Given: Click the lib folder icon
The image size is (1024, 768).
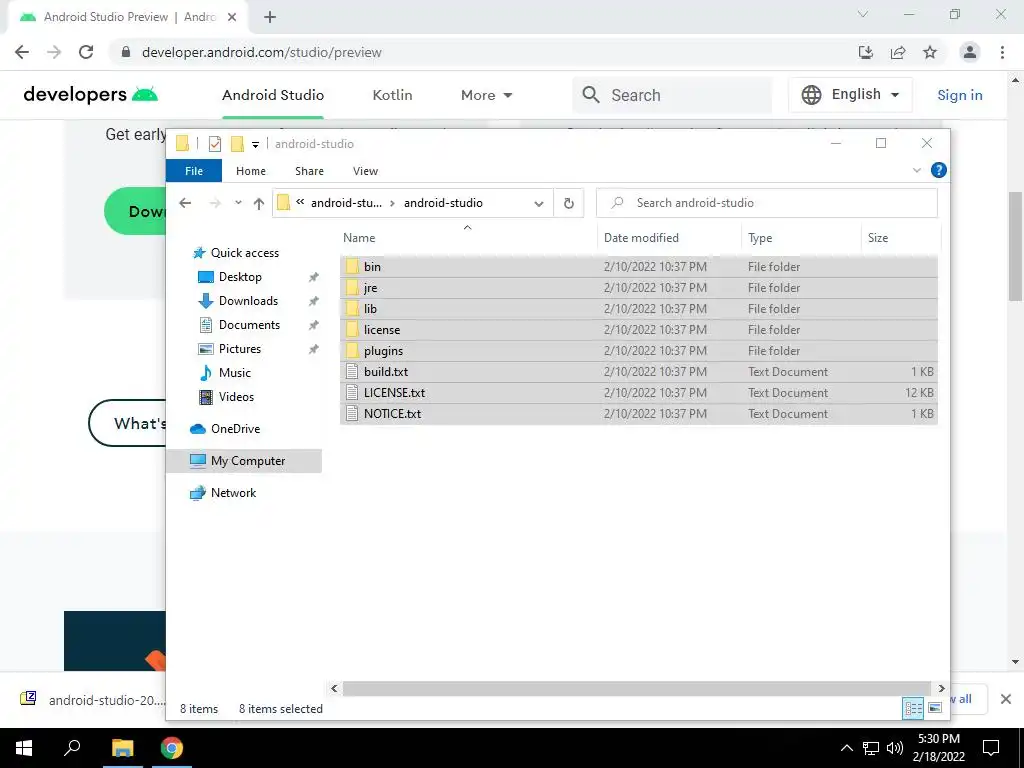Looking at the screenshot, I should pyautogui.click(x=352, y=308).
